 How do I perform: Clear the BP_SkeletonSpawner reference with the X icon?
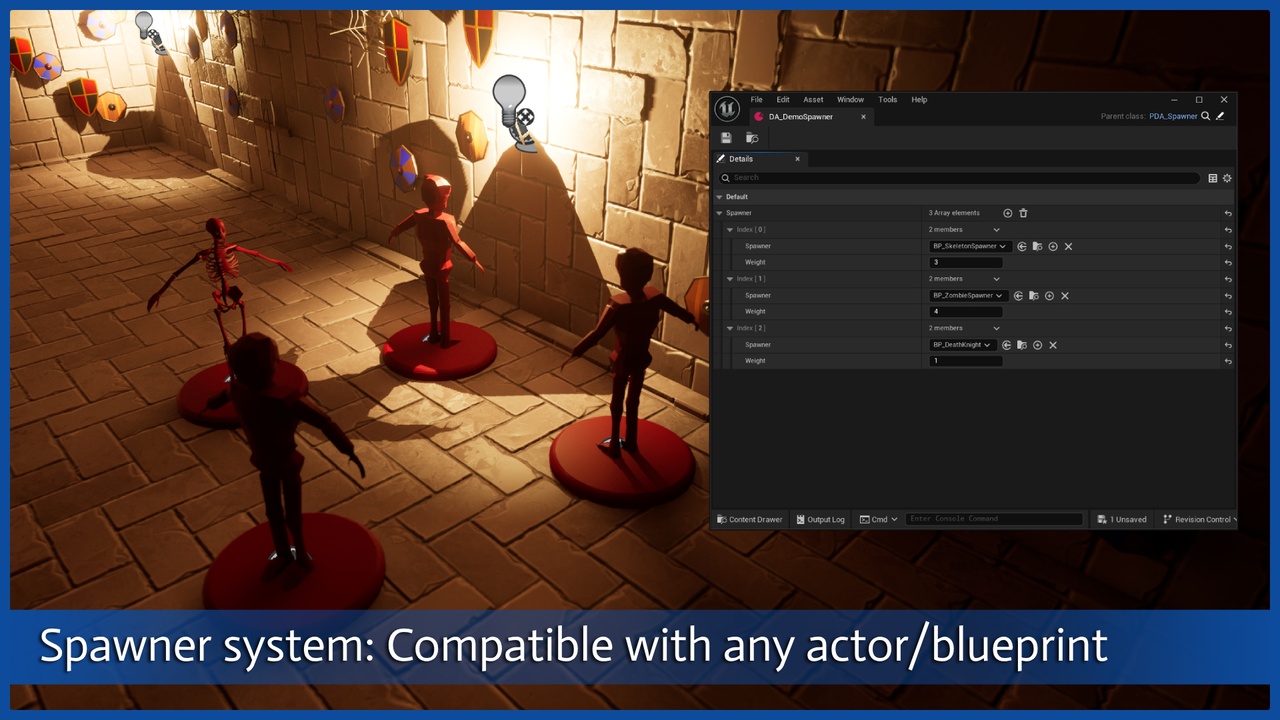coord(1068,246)
